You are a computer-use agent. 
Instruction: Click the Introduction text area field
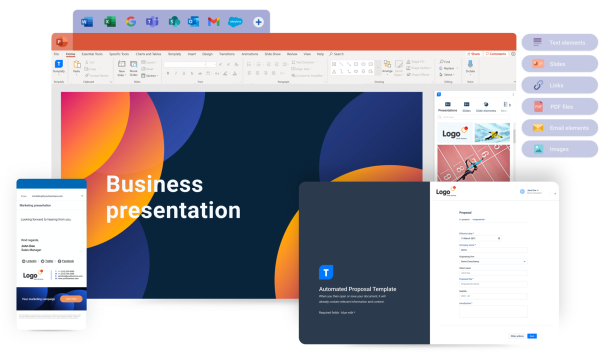point(493,311)
